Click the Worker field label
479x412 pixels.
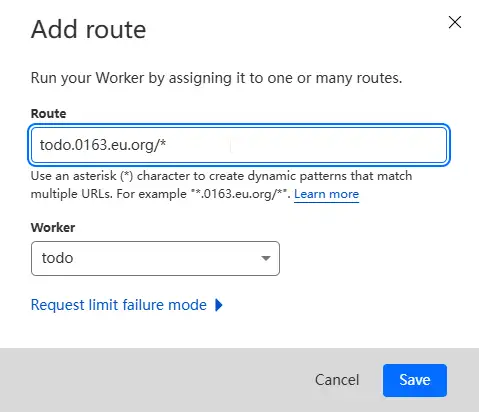click(53, 227)
